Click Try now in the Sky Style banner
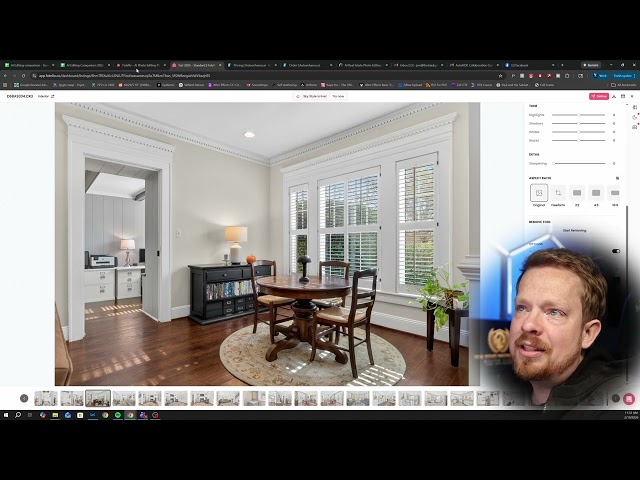Viewport: 640px width, 480px height. click(338, 96)
